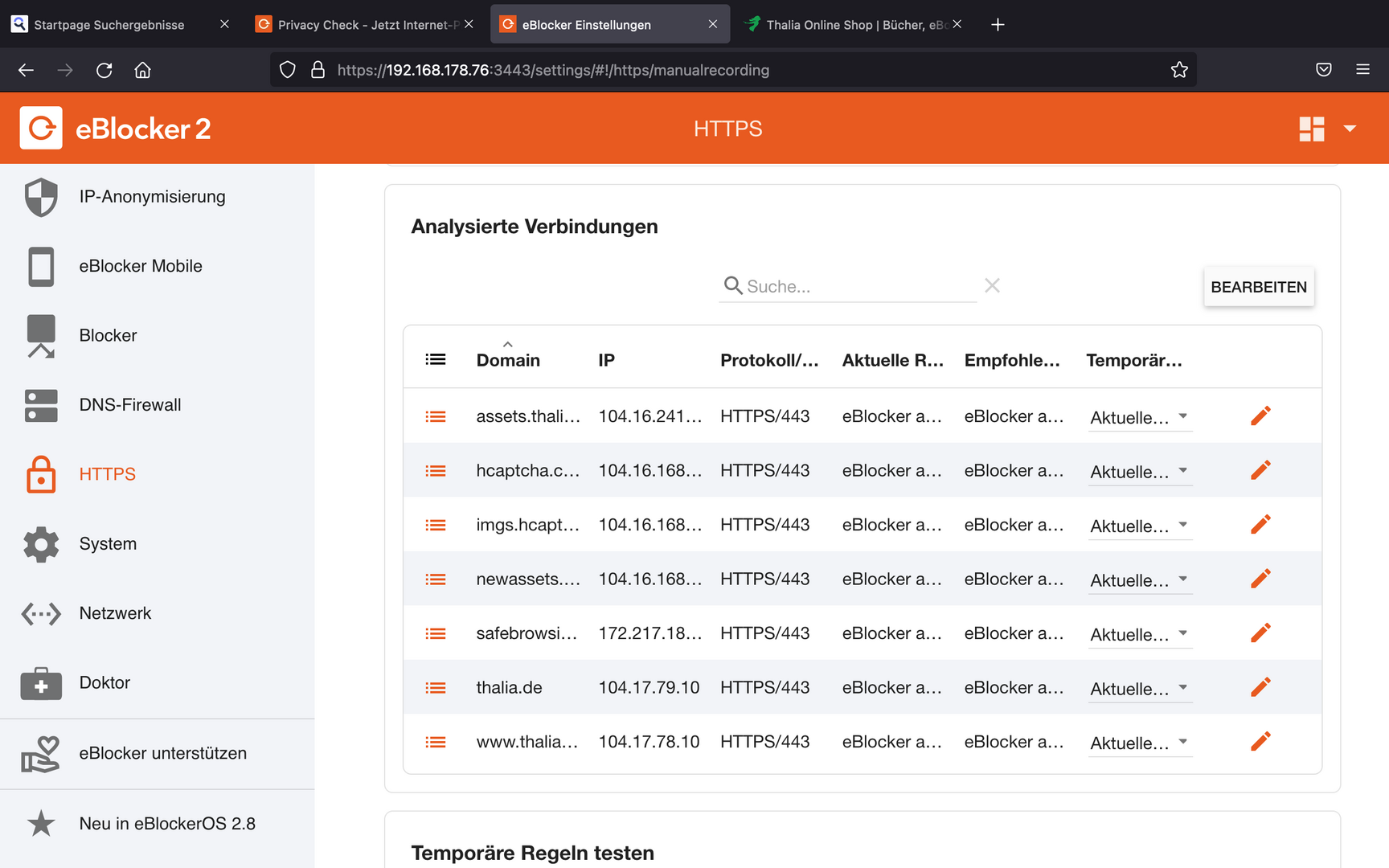Go to IP-Anonymisierung settings
This screenshot has height=868, width=1389.
tap(152, 197)
